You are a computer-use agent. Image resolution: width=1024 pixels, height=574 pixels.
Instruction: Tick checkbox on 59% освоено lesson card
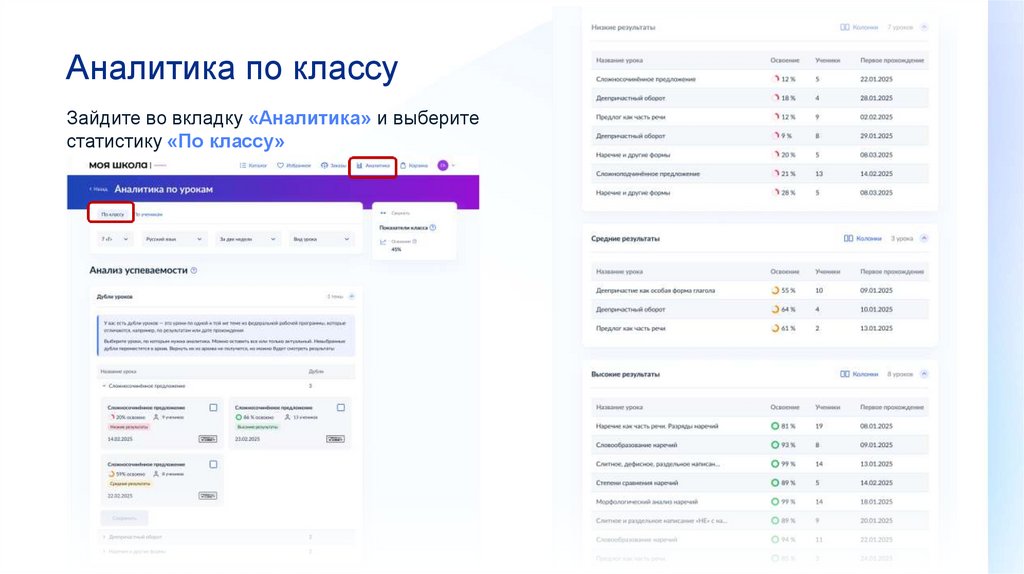coord(213,464)
